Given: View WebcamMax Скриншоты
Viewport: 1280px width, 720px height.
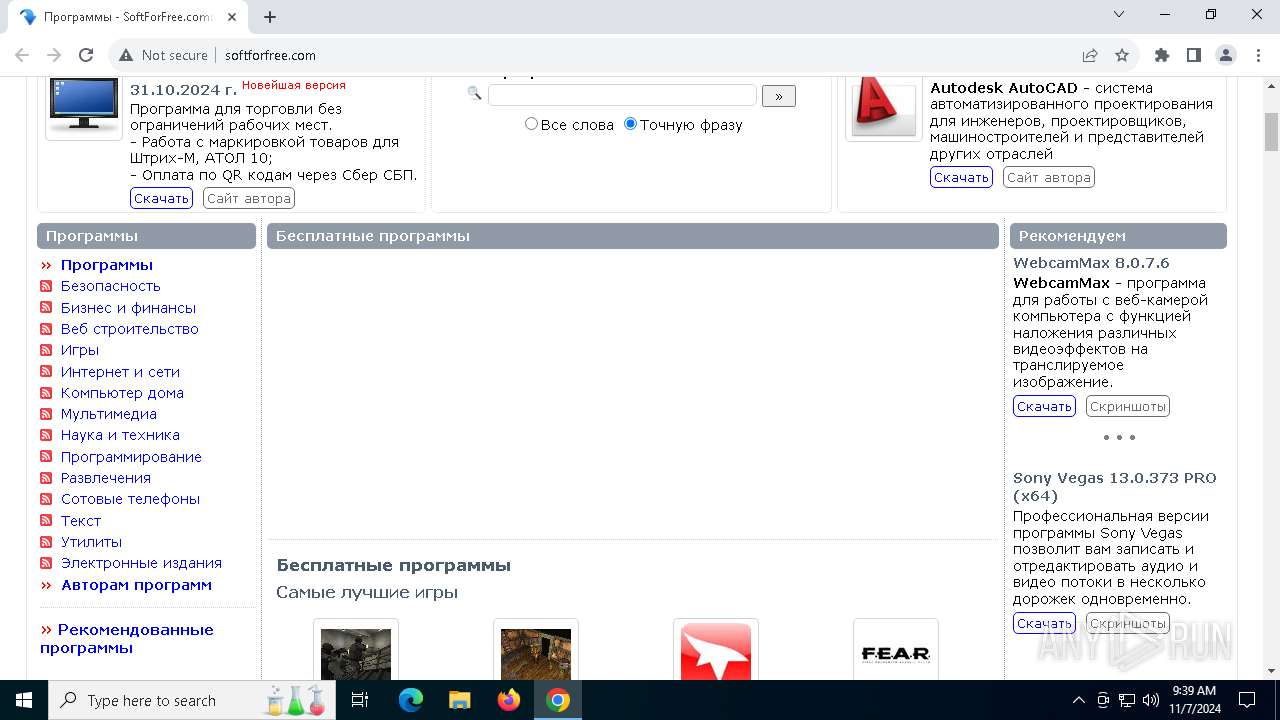Looking at the screenshot, I should click(x=1128, y=406).
